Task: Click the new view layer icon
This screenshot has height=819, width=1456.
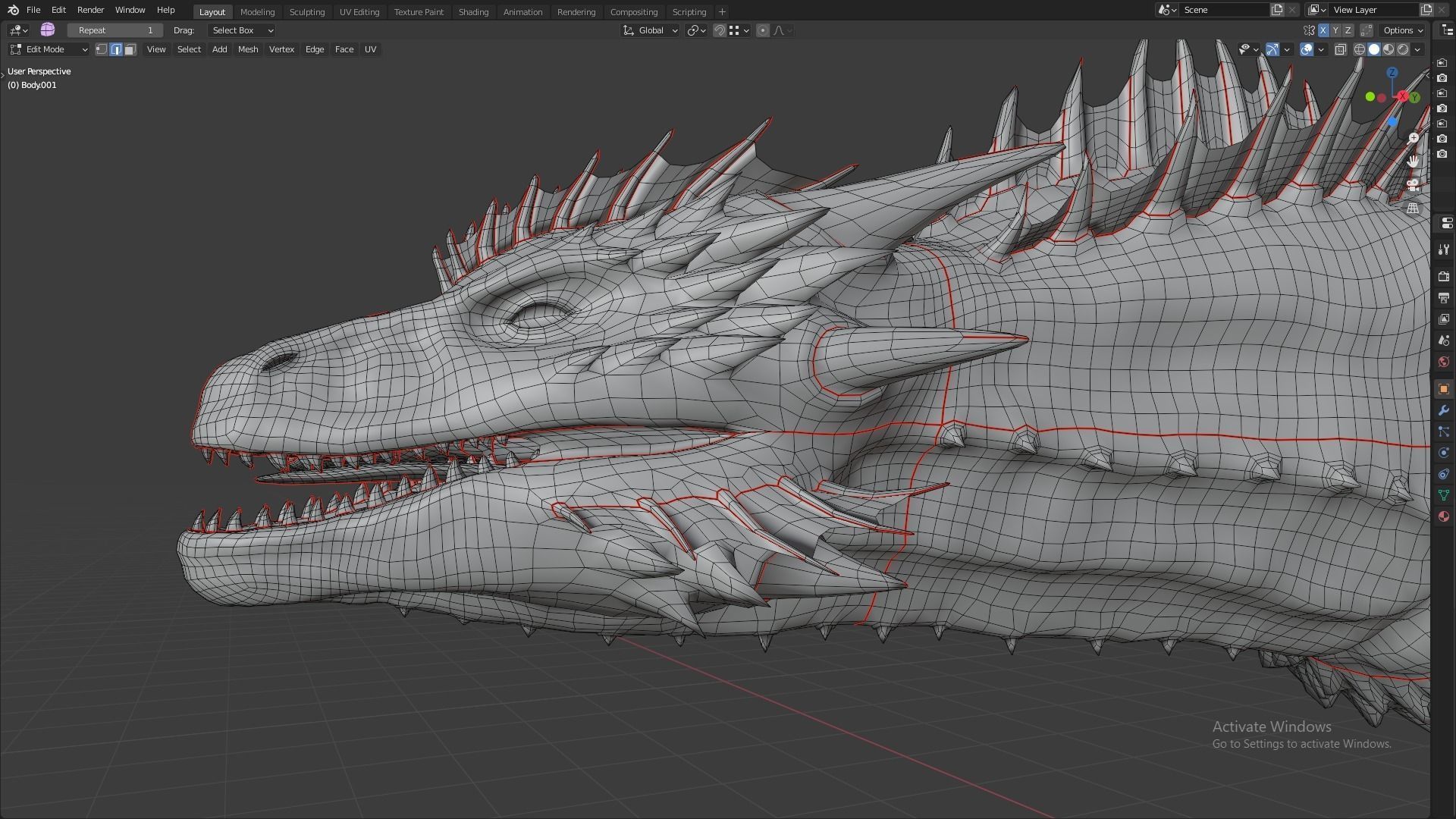Action: pos(1426,10)
